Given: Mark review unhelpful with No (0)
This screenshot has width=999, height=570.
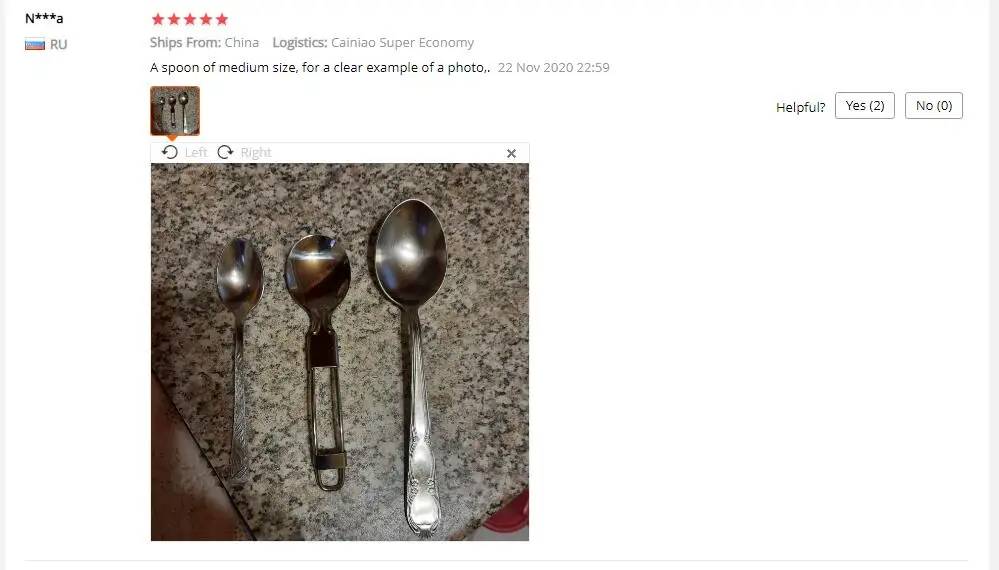Looking at the screenshot, I should coord(933,106).
